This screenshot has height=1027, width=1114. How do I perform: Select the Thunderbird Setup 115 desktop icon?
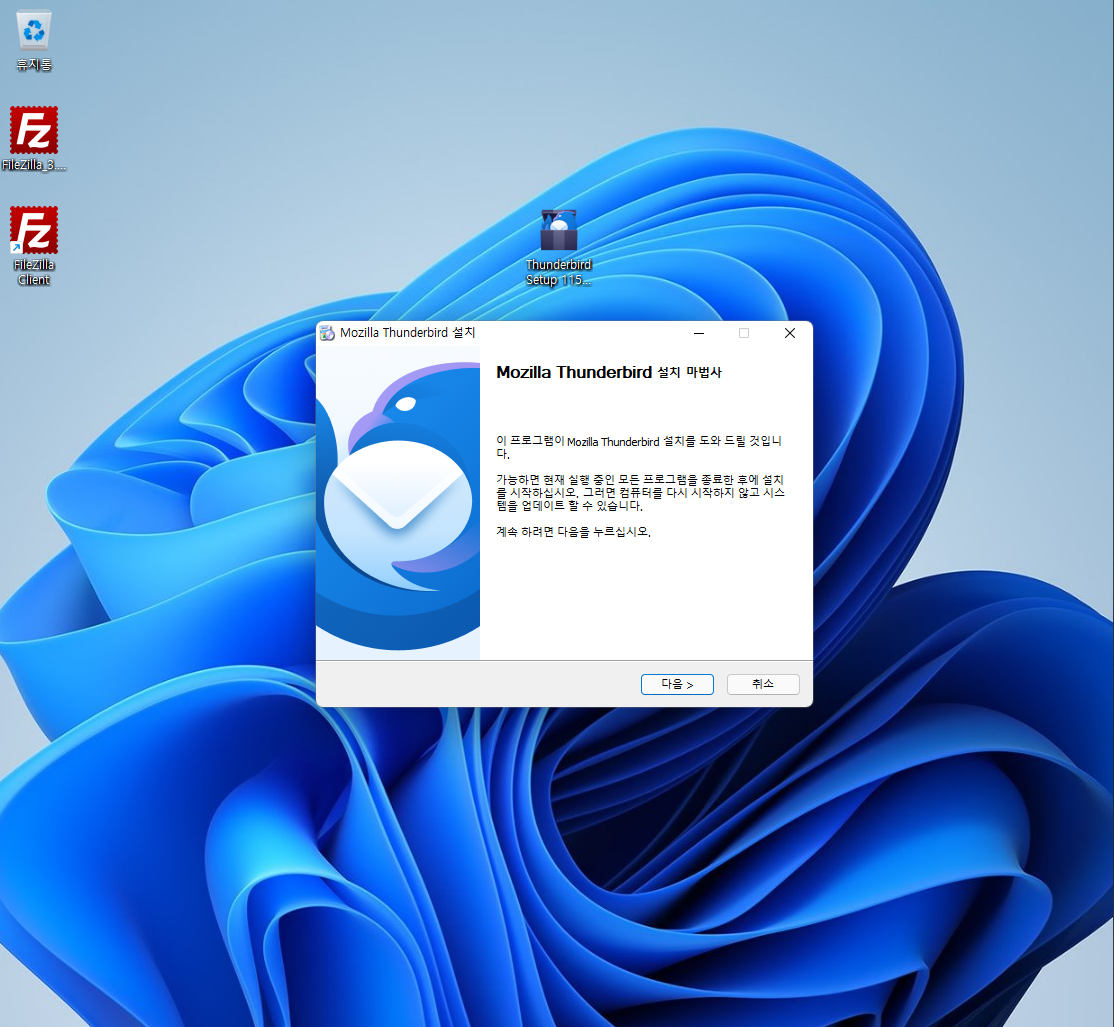point(558,248)
